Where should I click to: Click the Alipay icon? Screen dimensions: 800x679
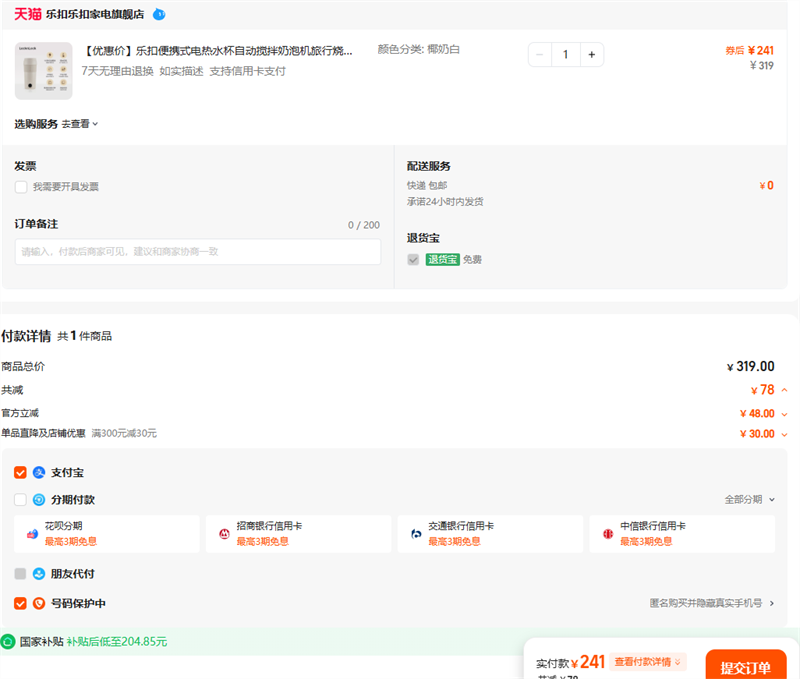pos(39,472)
